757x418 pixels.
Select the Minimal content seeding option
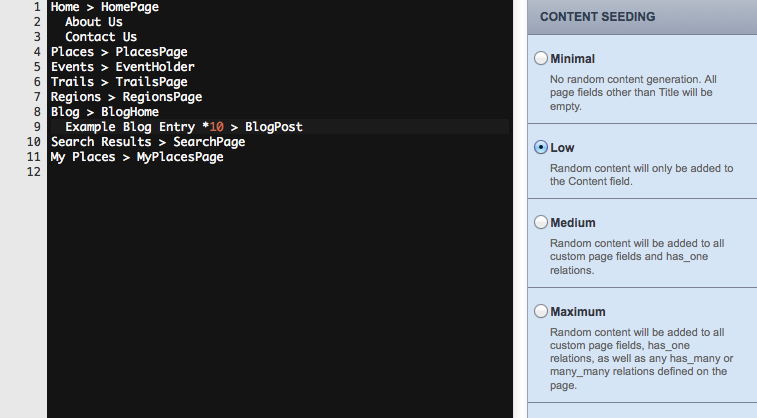[541, 59]
